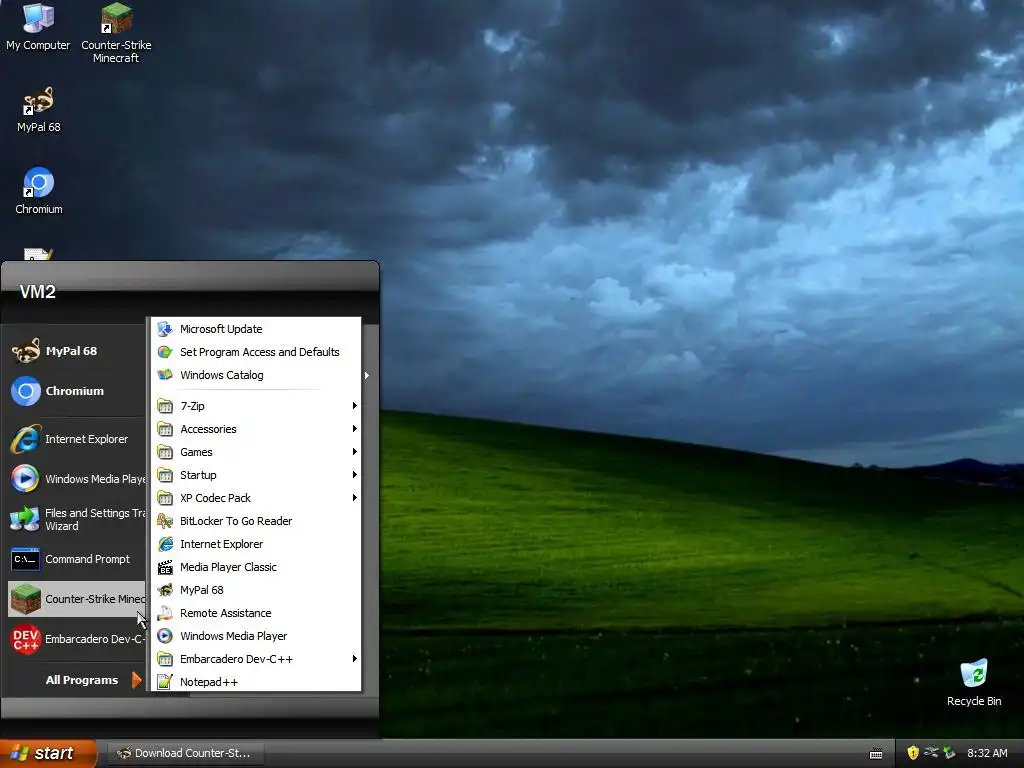This screenshot has width=1024, height=768.
Task: Open the XP Codec Pack folder
Action: tap(256, 498)
